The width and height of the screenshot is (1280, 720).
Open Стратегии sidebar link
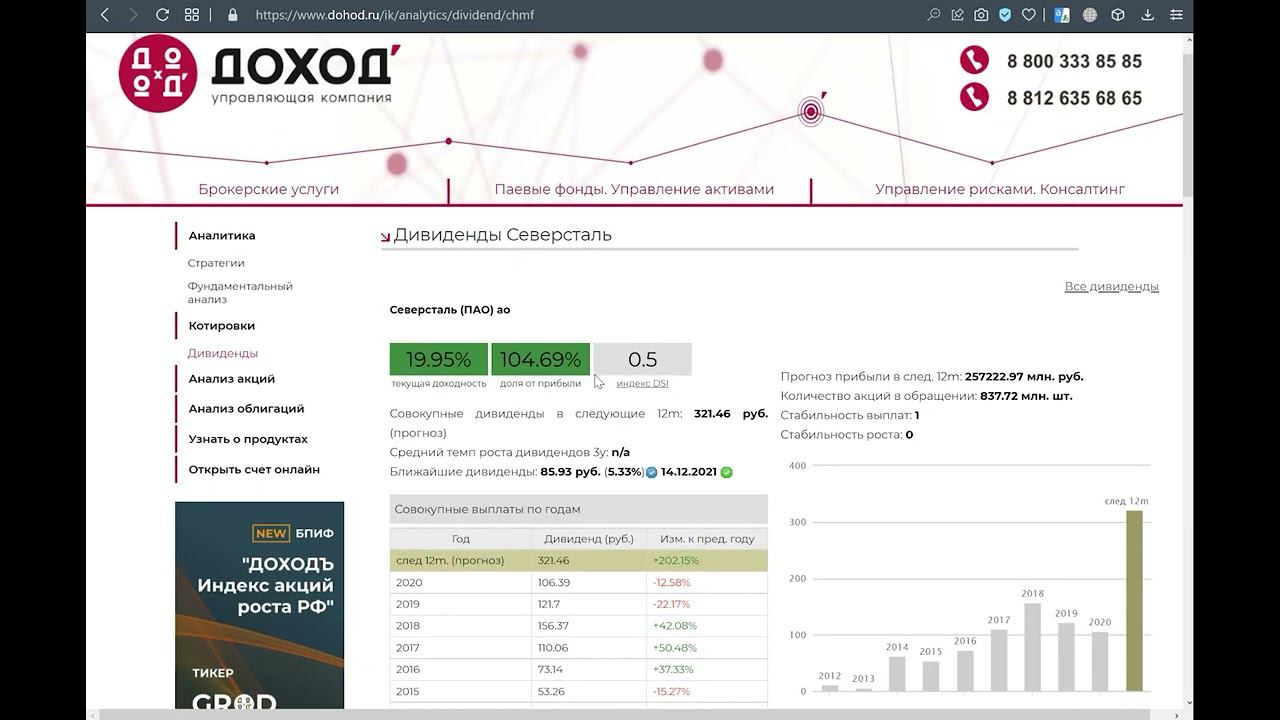[x=216, y=263]
